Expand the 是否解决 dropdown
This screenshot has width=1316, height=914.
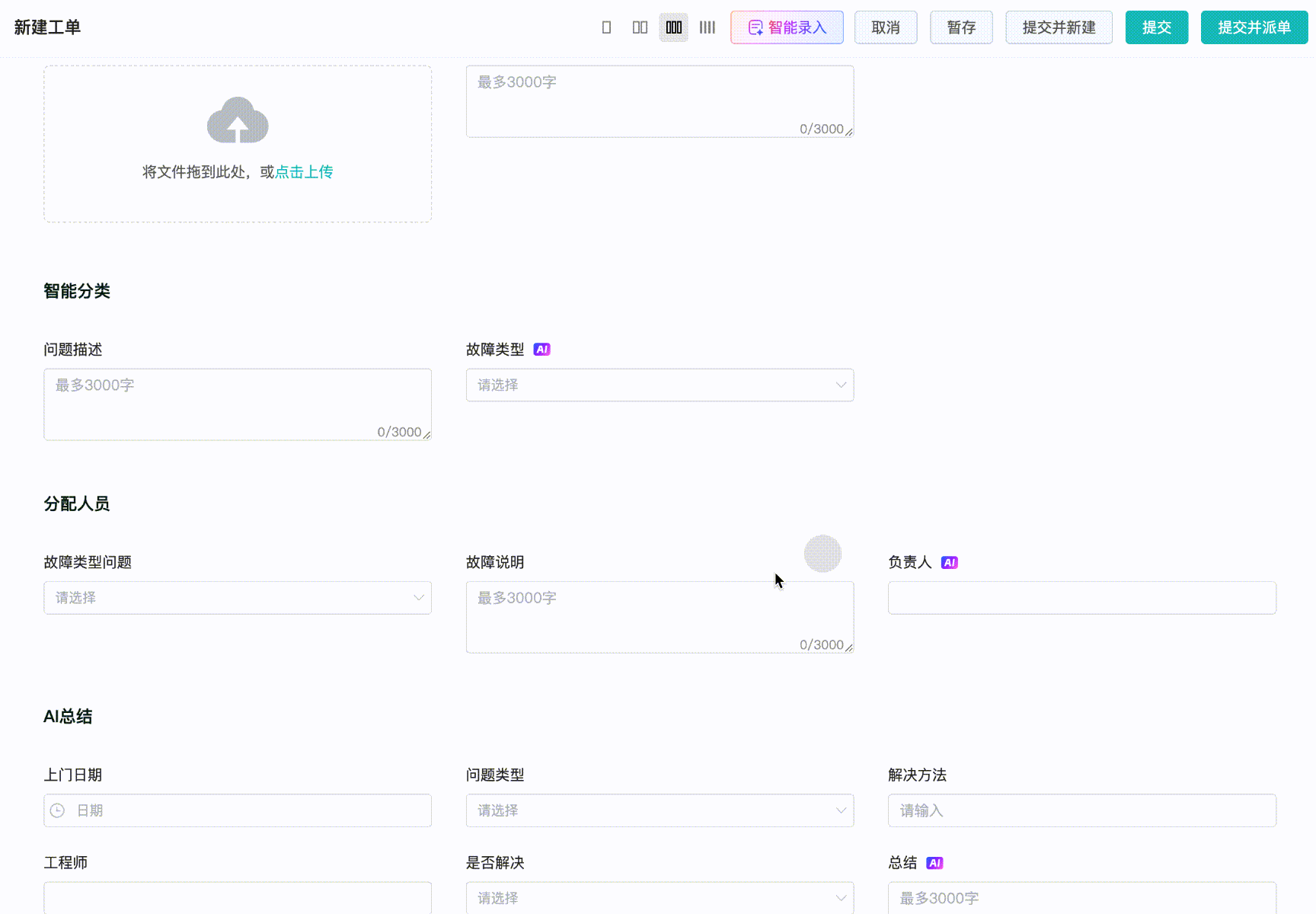pos(660,898)
